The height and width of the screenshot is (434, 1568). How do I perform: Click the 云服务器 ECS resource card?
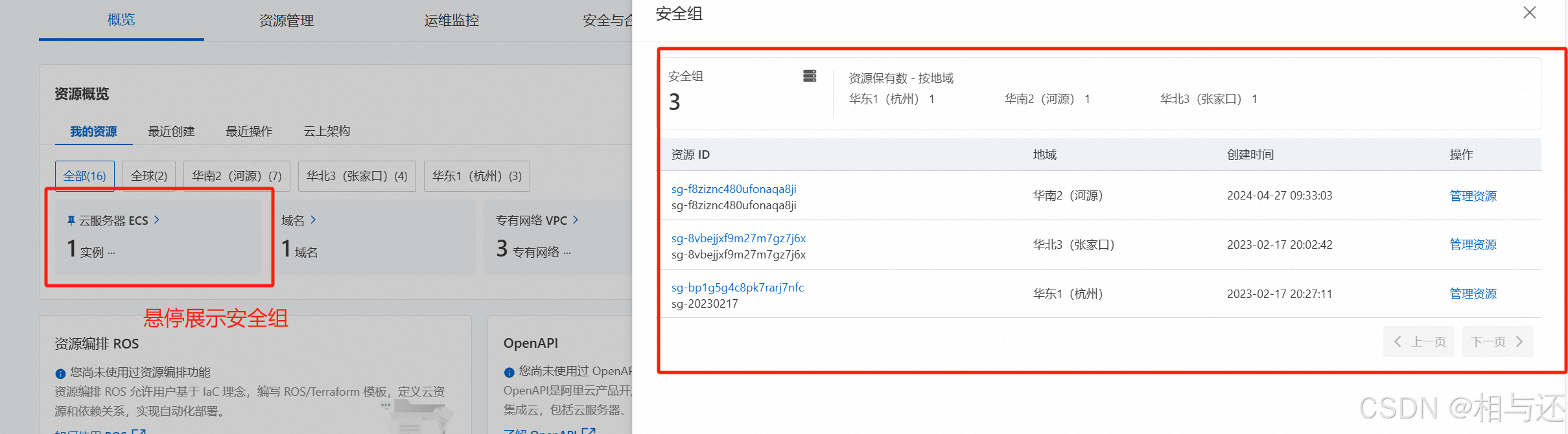coord(158,236)
